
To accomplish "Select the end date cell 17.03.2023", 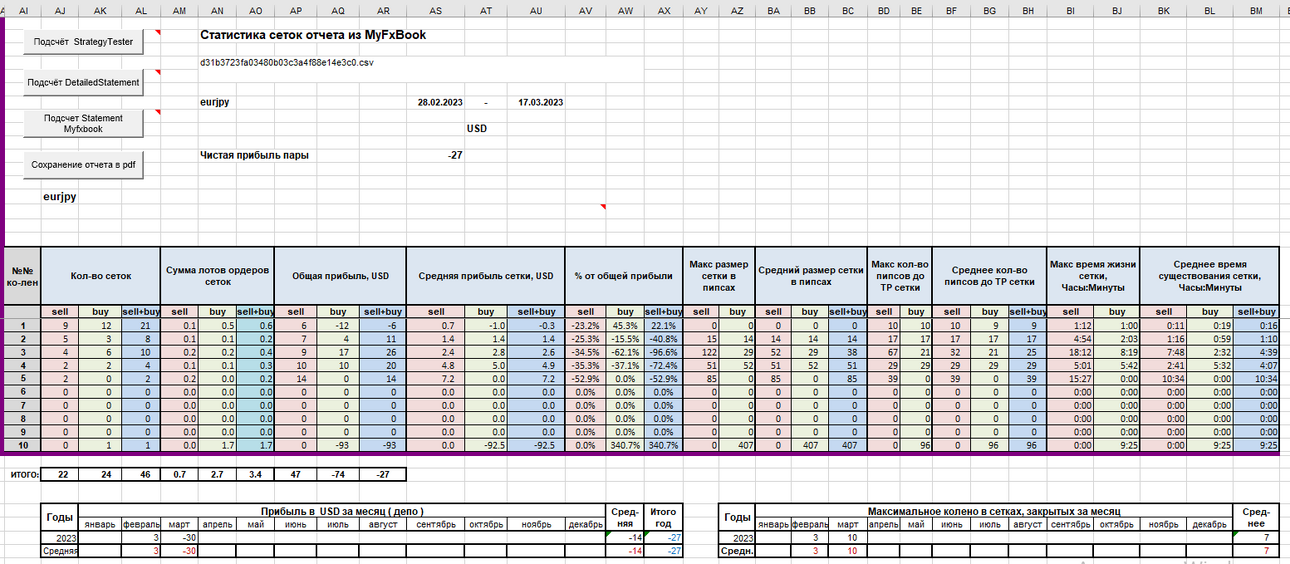I will coord(540,102).
